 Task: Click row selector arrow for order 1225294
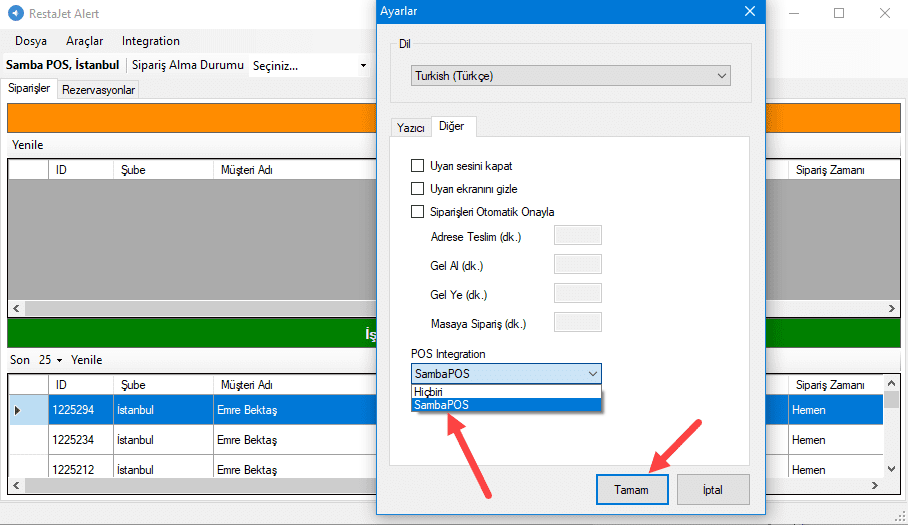[18, 410]
